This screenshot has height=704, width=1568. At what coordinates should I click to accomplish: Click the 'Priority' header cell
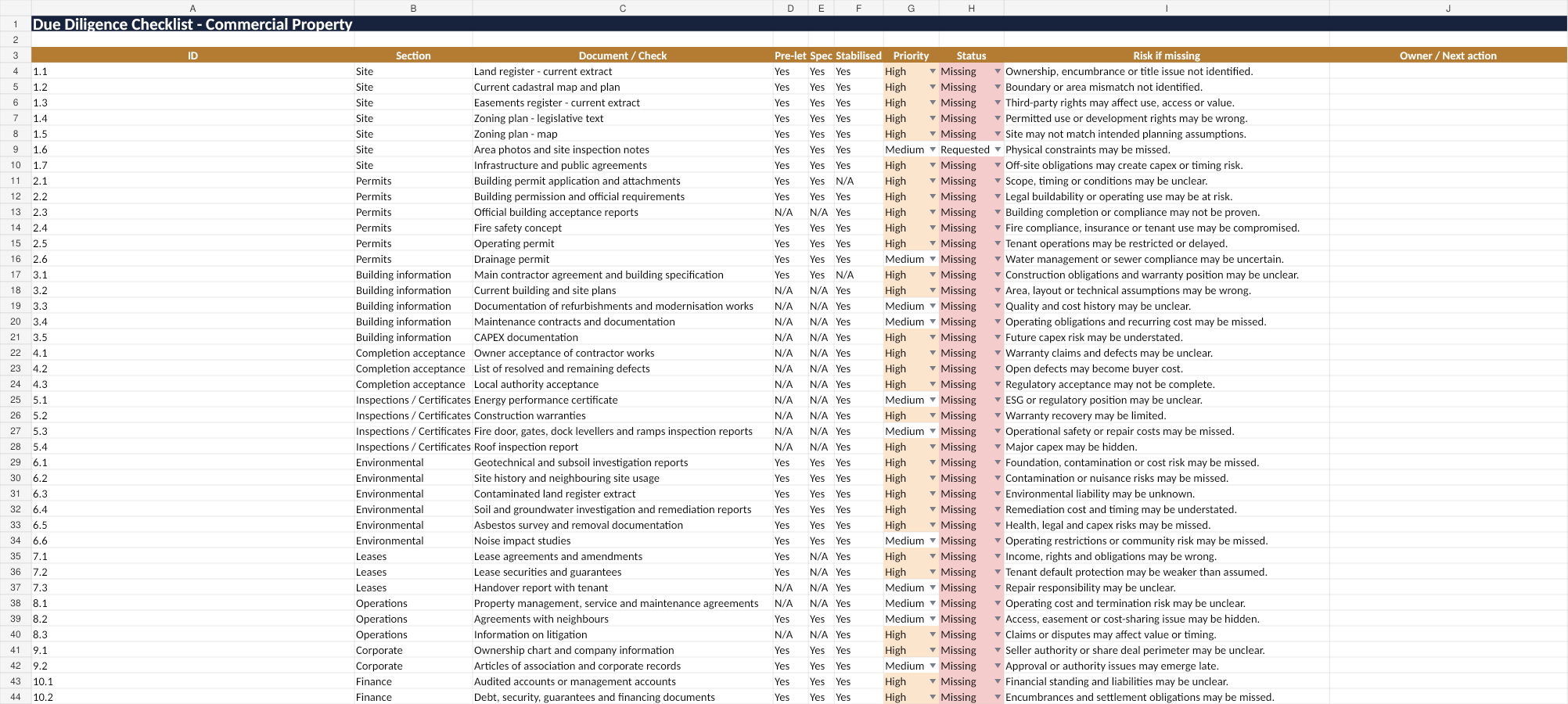click(911, 56)
